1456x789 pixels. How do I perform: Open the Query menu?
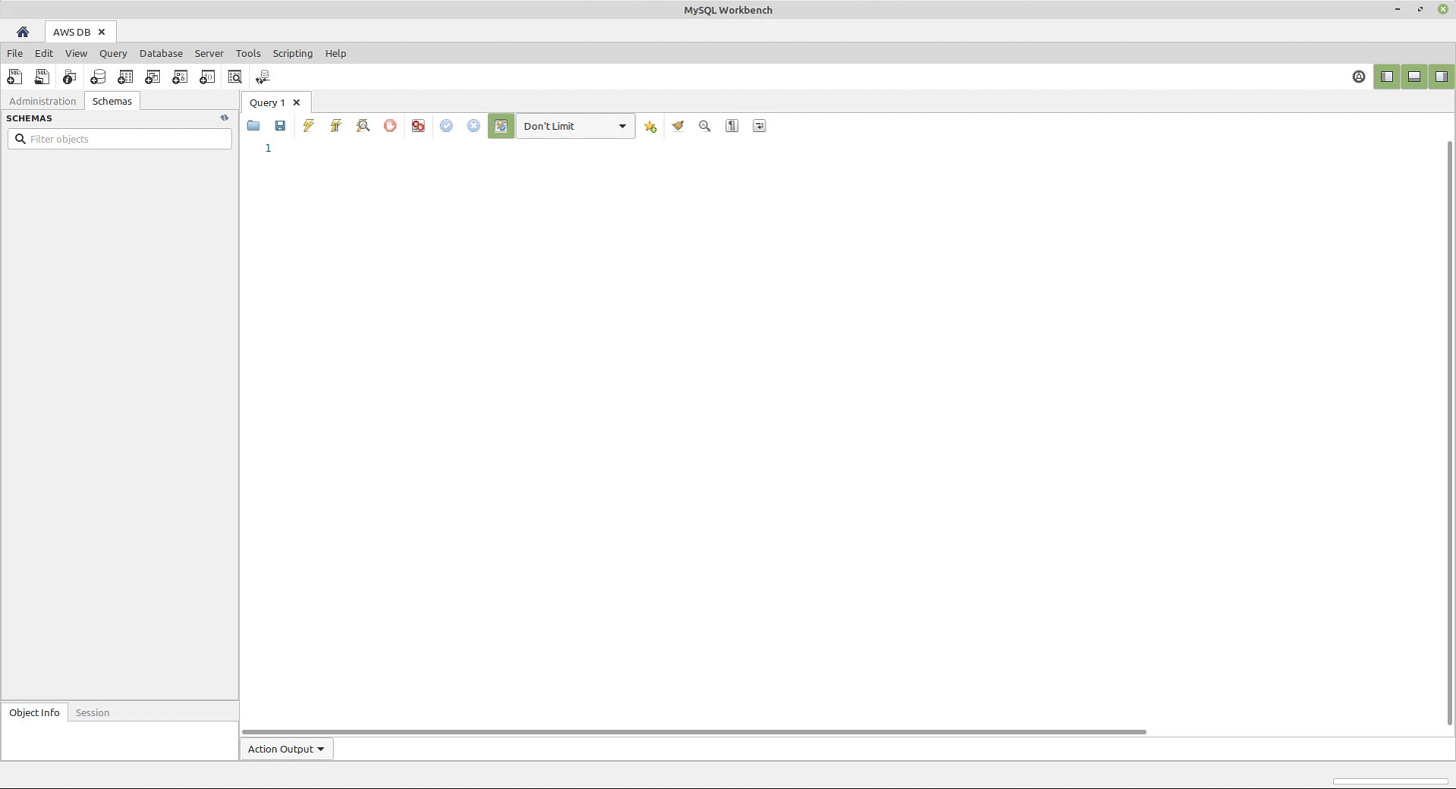coord(112,53)
